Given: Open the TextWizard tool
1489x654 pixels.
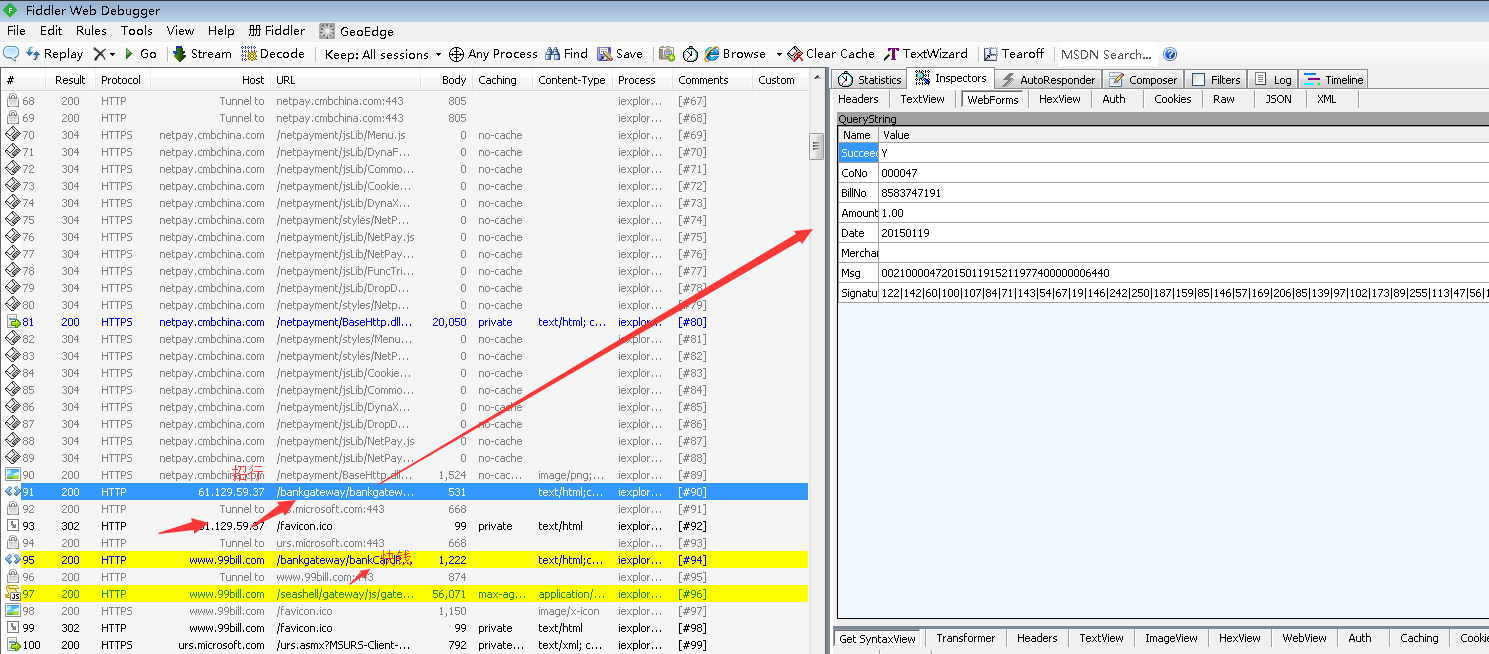Looking at the screenshot, I should pyautogui.click(x=926, y=54).
